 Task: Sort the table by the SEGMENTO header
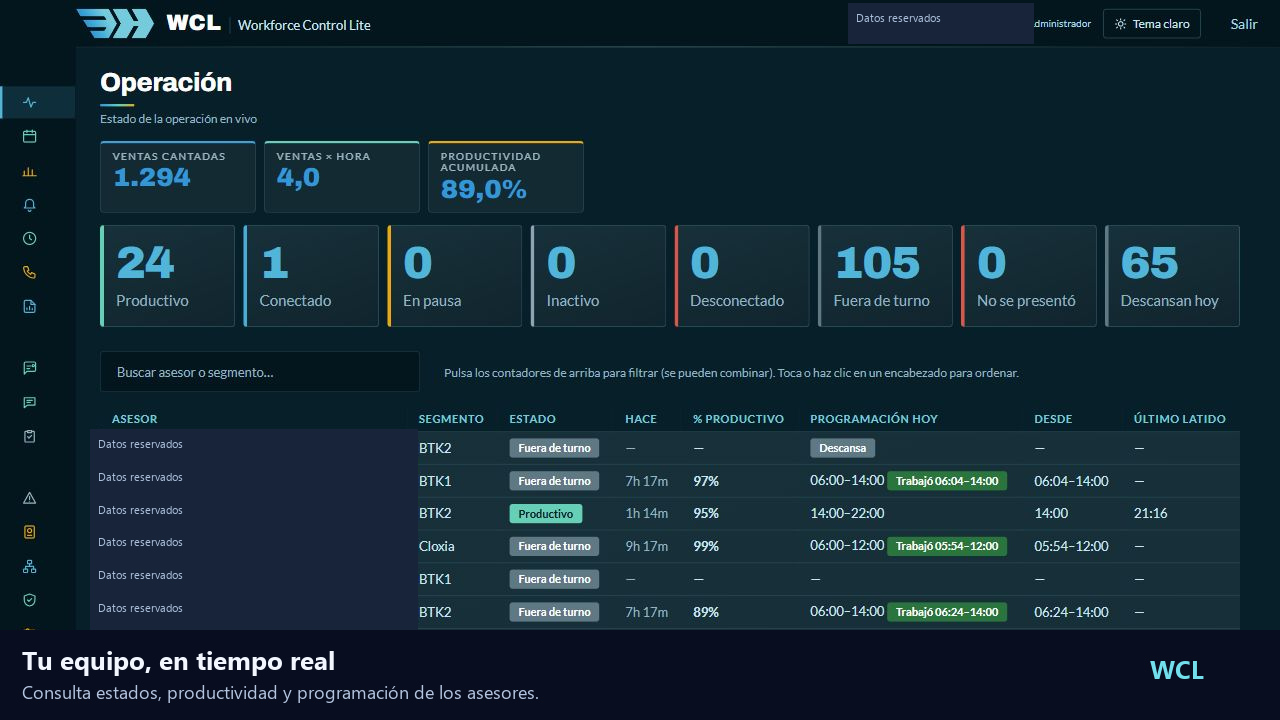(x=451, y=419)
